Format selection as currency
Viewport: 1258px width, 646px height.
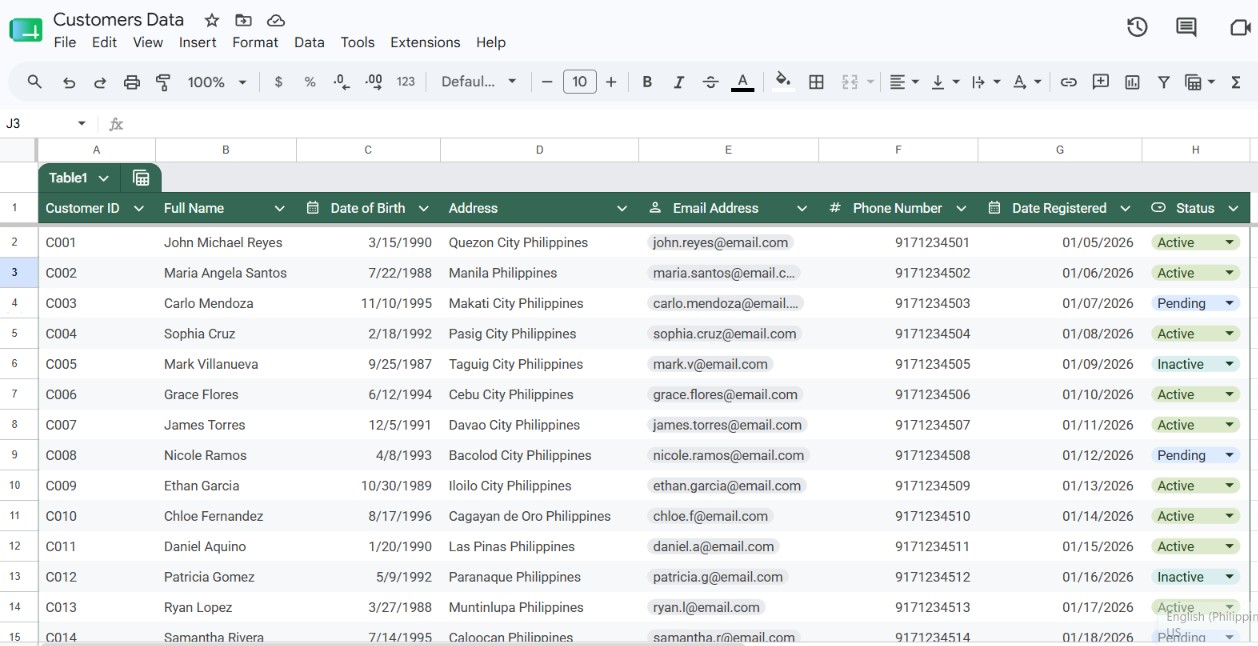click(278, 82)
